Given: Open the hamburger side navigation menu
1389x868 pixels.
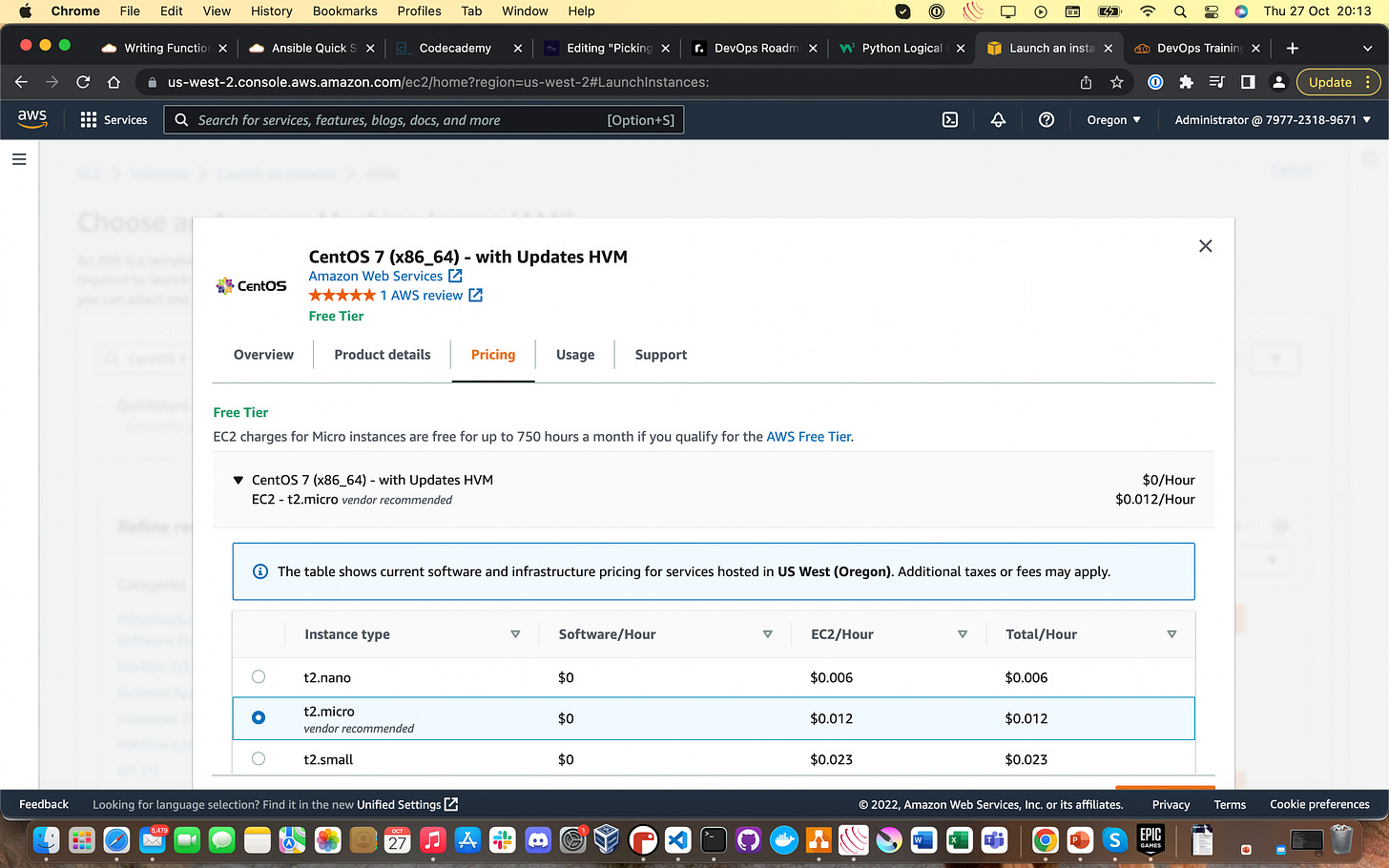Looking at the screenshot, I should point(19,159).
